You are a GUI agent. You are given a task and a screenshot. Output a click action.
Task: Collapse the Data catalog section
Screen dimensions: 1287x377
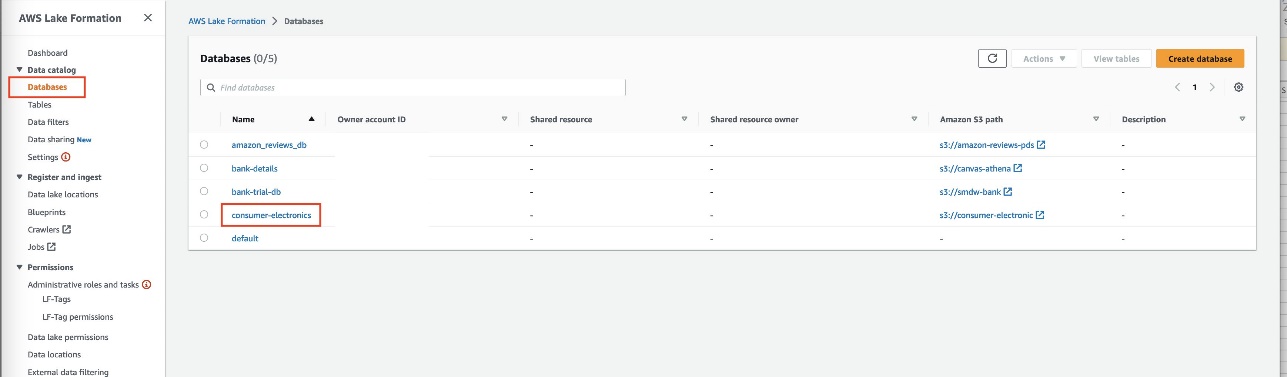(19, 70)
